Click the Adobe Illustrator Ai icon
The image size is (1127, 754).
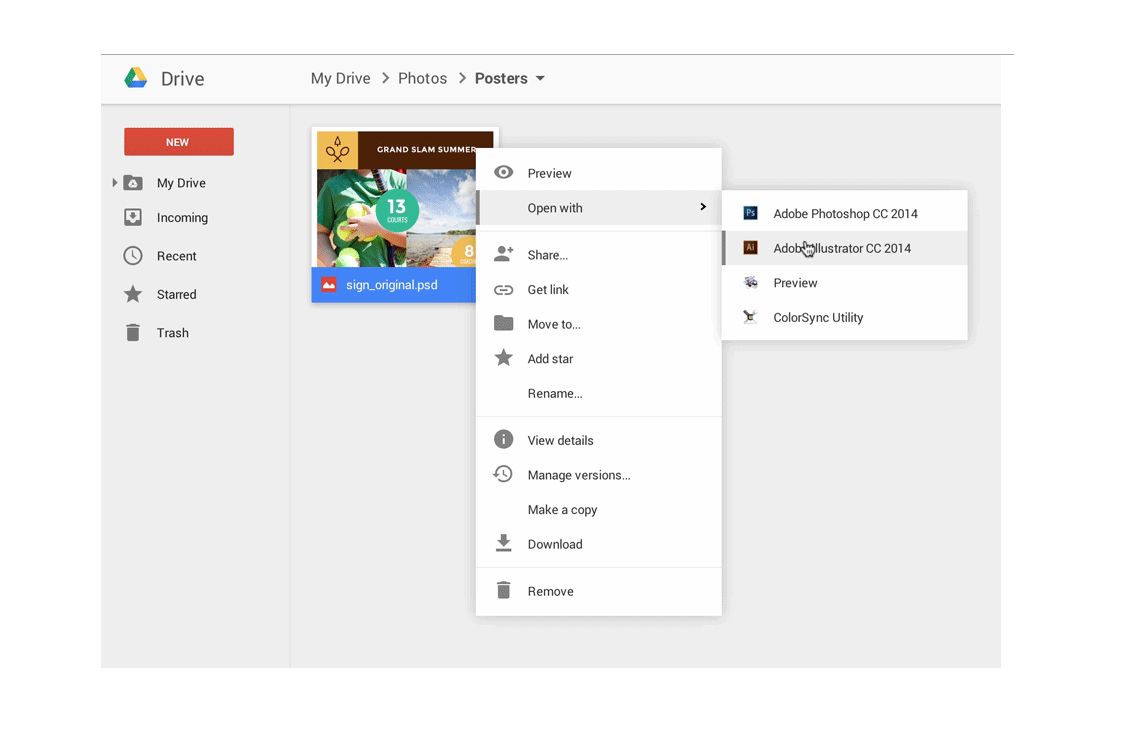pos(750,247)
